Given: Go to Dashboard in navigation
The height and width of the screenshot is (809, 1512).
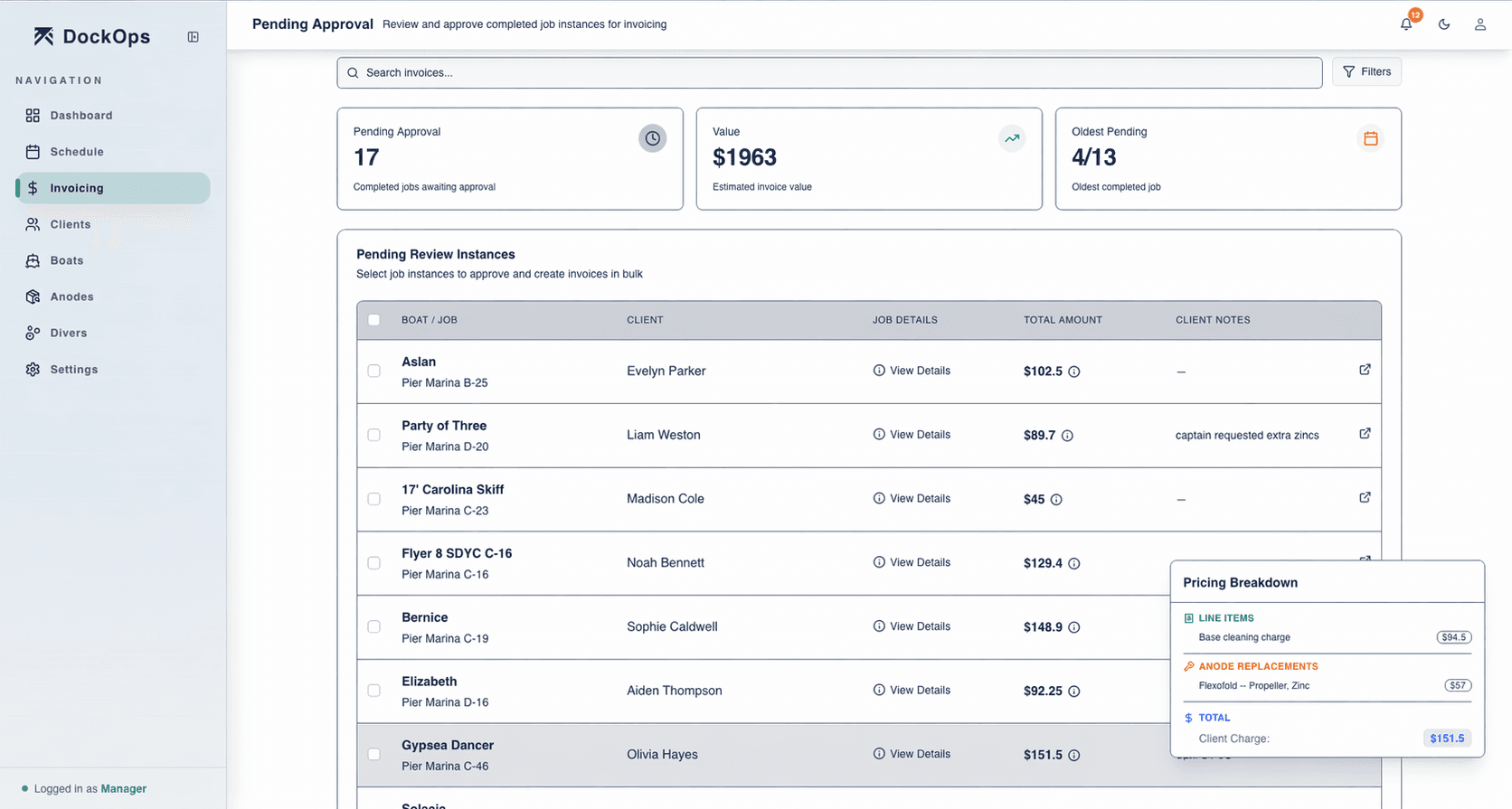Looking at the screenshot, I should (113, 116).
